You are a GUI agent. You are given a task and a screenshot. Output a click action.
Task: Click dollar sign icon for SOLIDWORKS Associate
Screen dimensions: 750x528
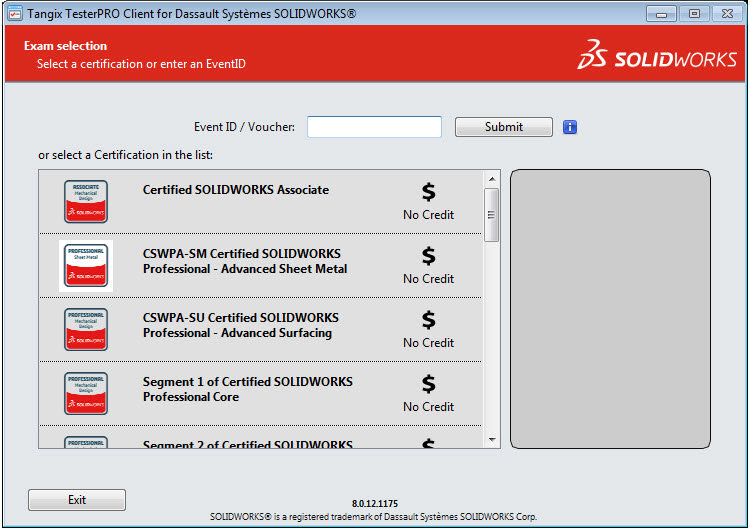coord(429,192)
